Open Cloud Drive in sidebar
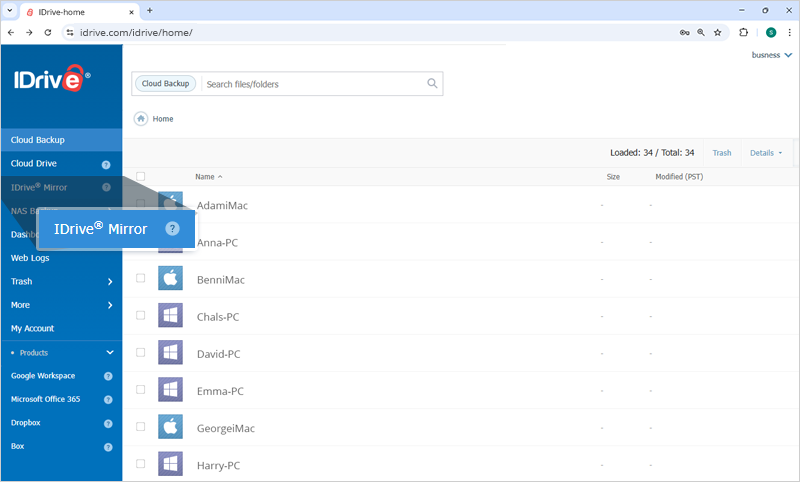Image resolution: width=800 pixels, height=482 pixels. (x=34, y=164)
